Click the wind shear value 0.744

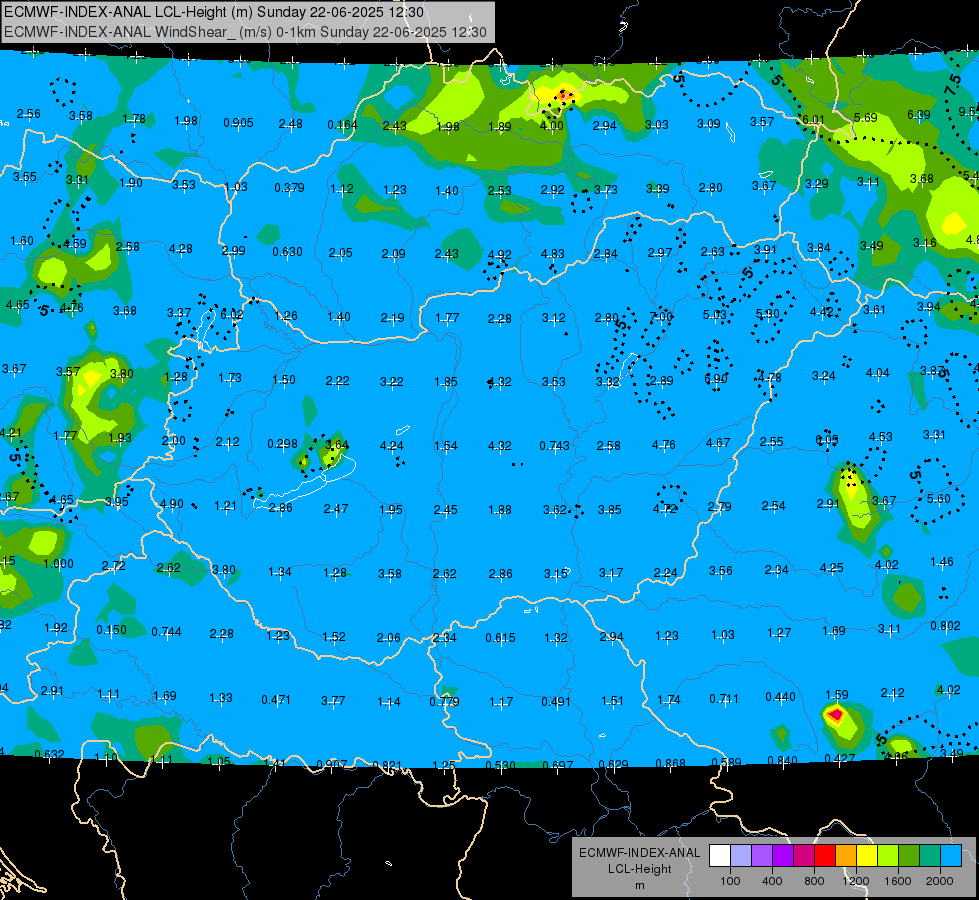point(166,632)
